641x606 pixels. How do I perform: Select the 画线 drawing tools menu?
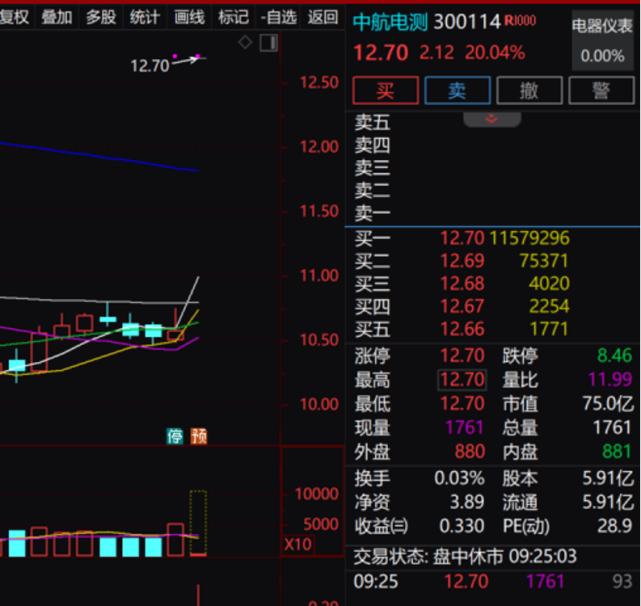189,16
